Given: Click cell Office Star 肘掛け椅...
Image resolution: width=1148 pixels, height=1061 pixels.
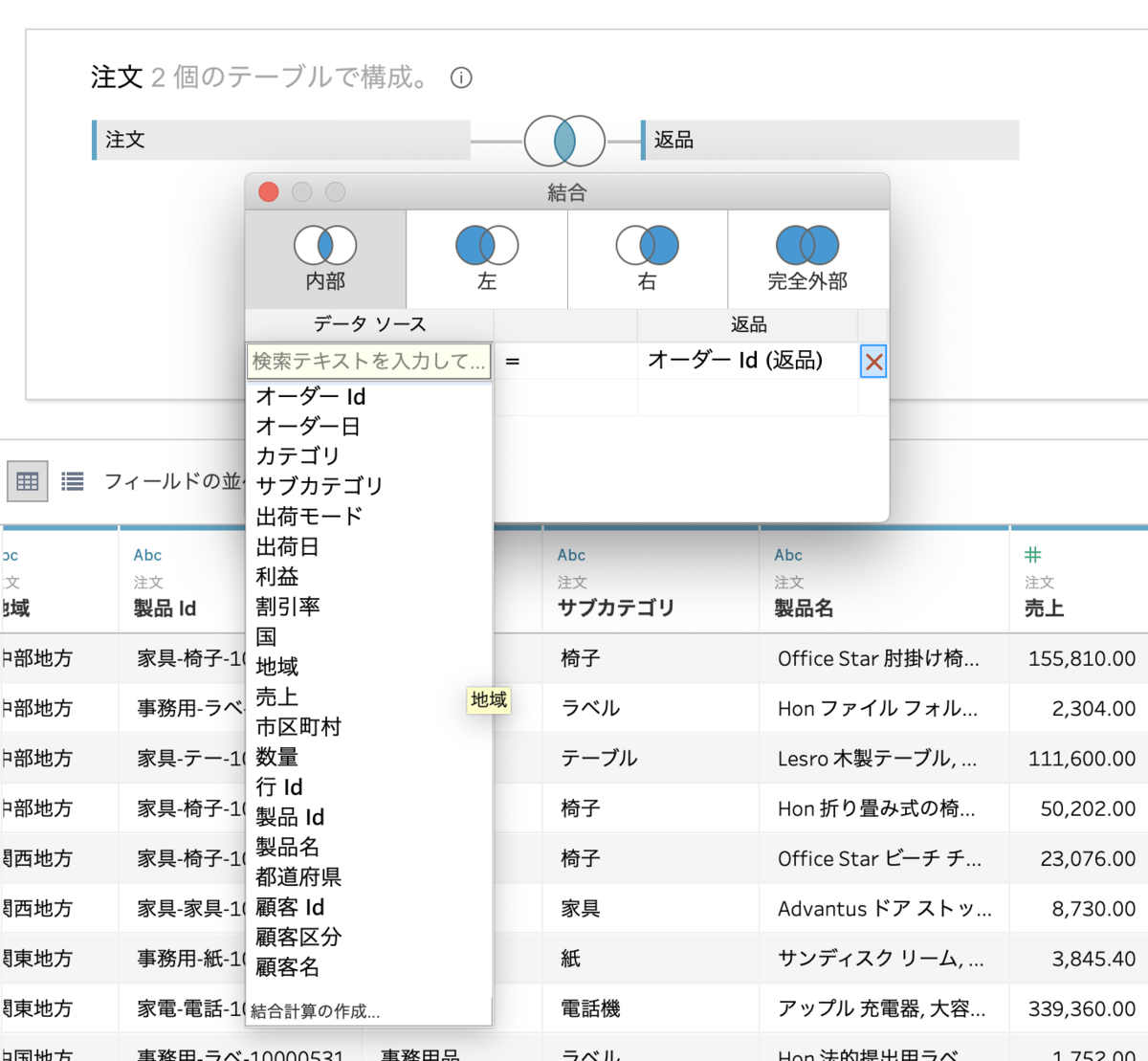Looking at the screenshot, I should (x=878, y=658).
